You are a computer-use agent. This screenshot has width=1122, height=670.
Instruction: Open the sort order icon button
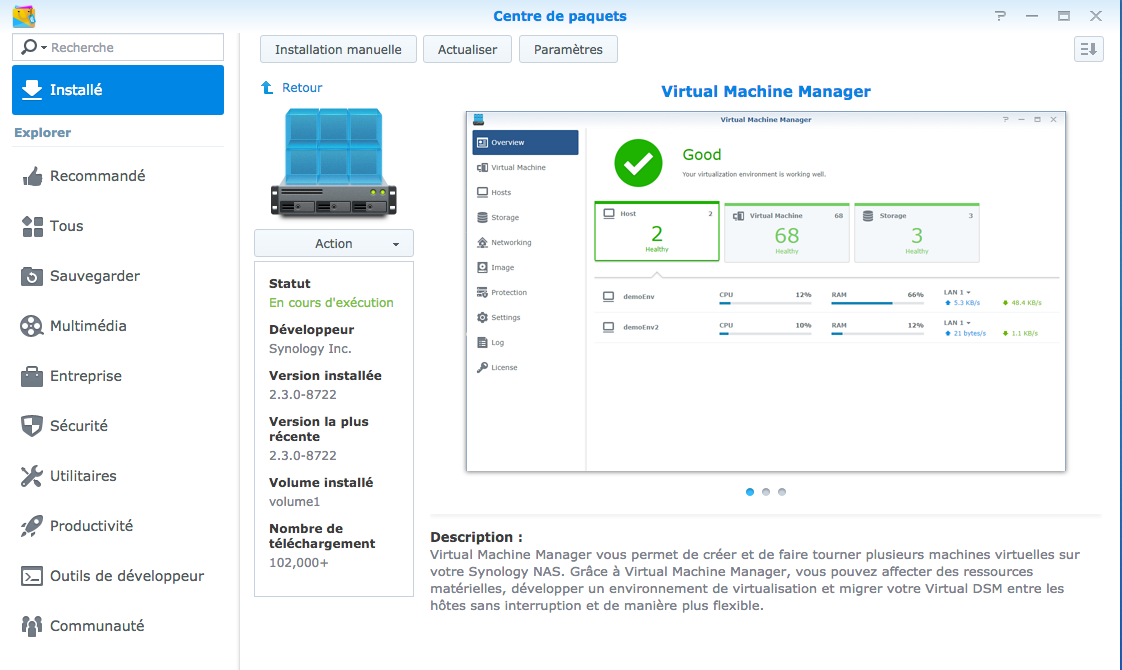pos(1088,49)
